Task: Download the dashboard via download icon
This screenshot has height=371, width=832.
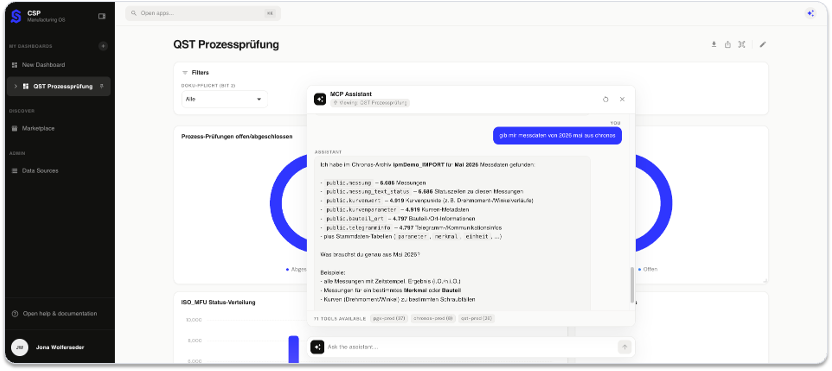Action: coord(714,45)
